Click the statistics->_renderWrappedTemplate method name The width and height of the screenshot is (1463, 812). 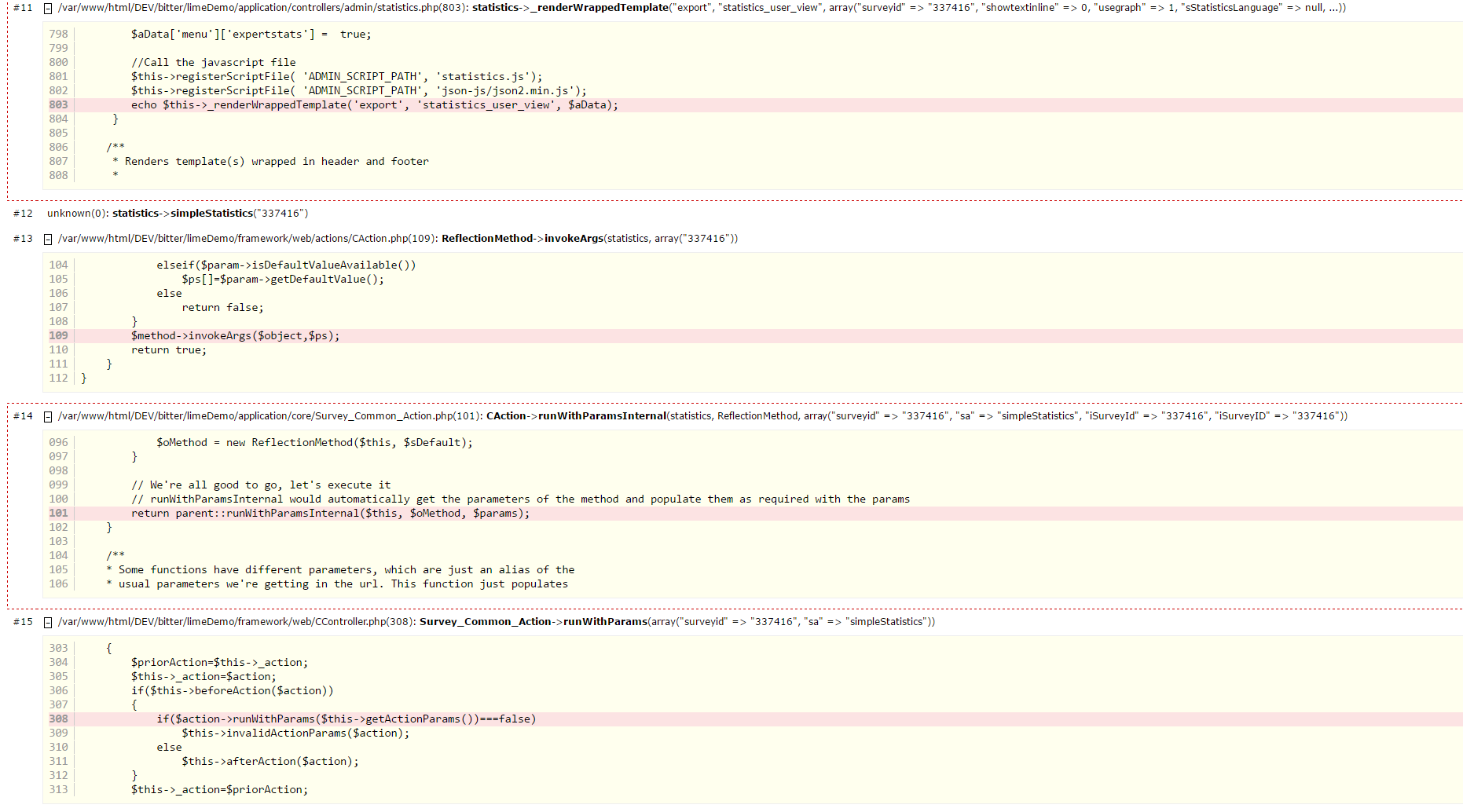[570, 8]
